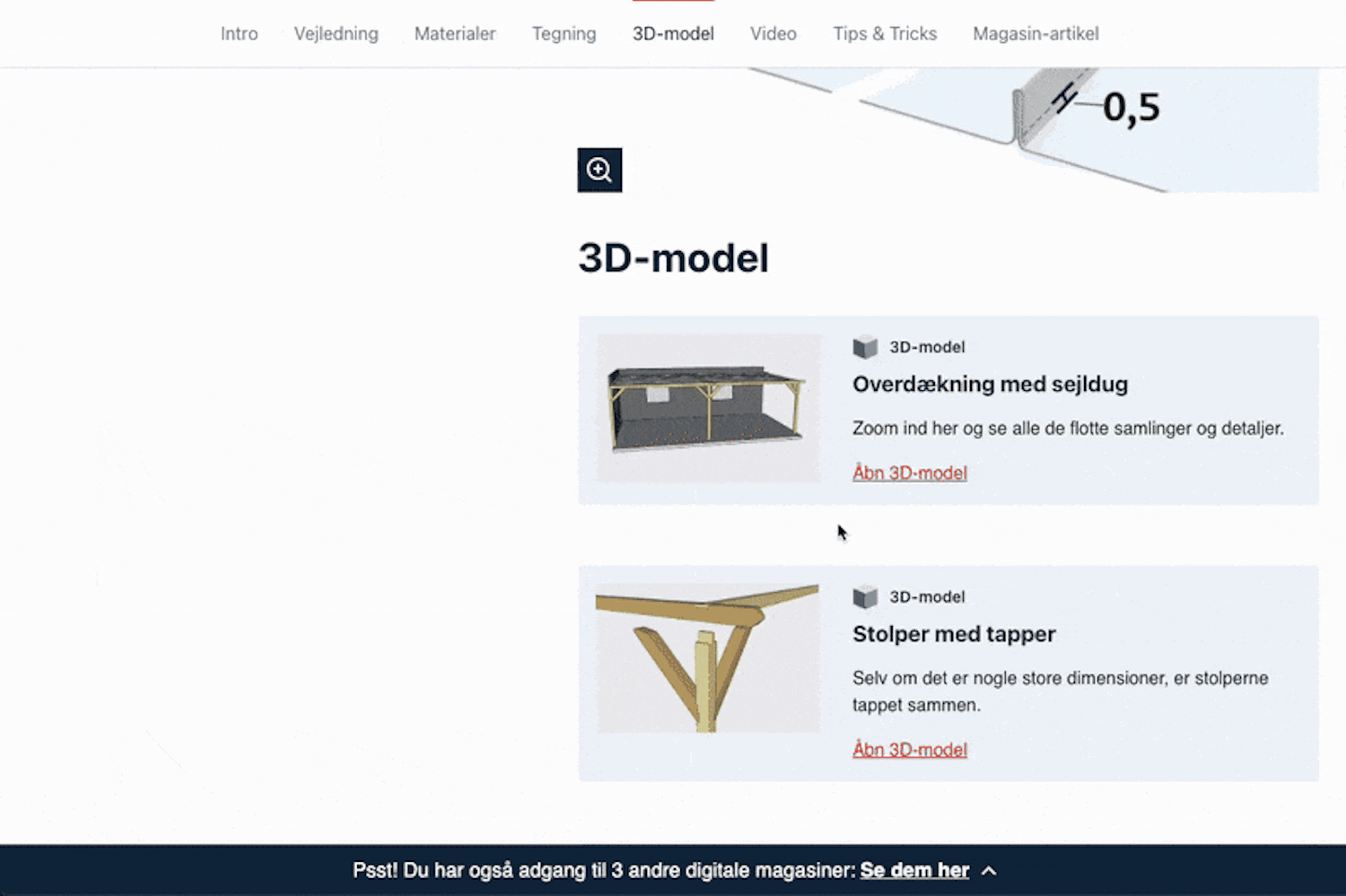
Task: Open 3D-model link for Stolper med tapper
Action: (910, 750)
